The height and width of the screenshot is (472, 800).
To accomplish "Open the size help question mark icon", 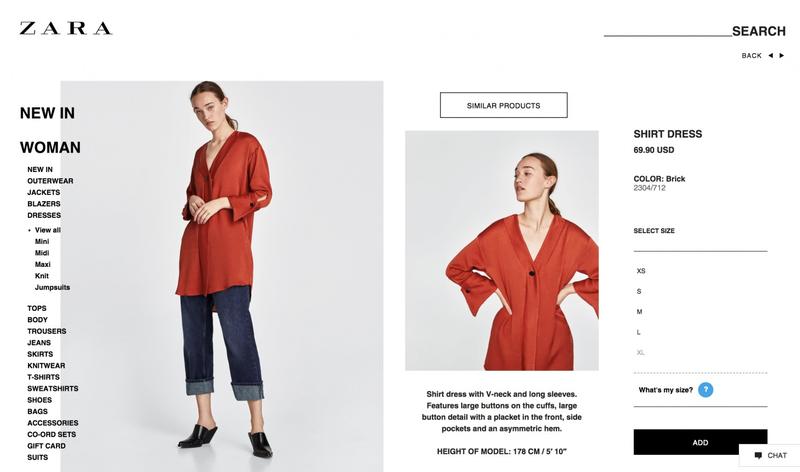I will point(706,390).
